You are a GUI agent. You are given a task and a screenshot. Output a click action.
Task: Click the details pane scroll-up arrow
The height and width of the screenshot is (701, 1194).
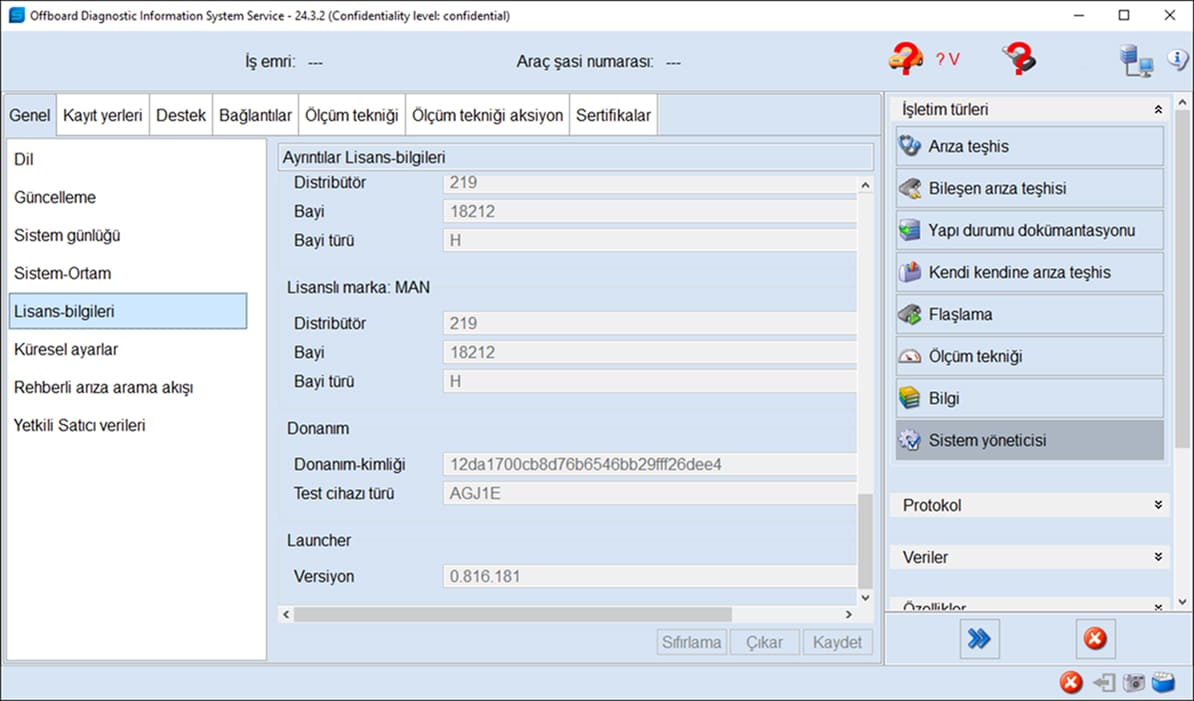(865, 185)
